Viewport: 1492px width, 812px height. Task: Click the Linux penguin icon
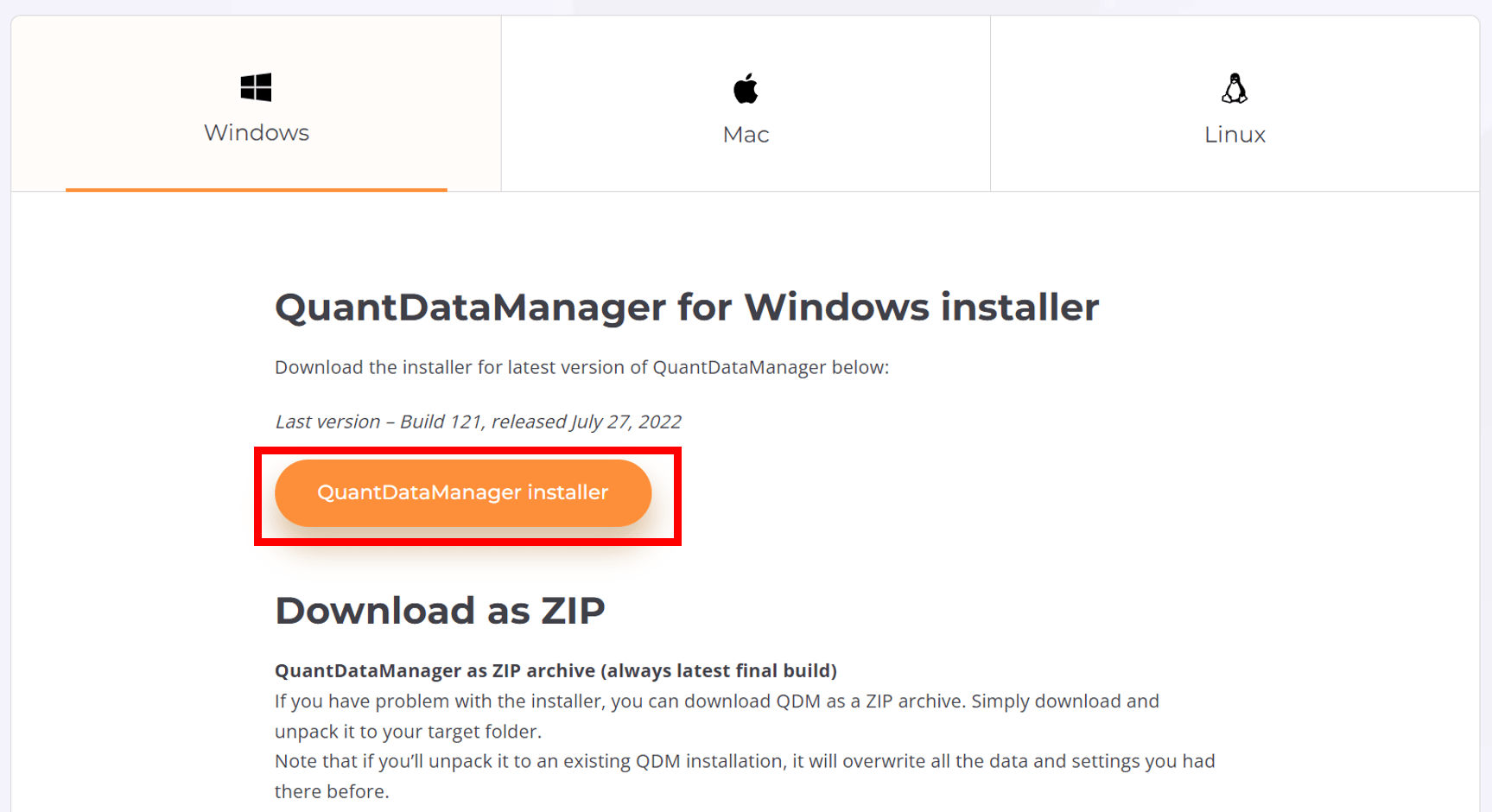tap(1235, 88)
